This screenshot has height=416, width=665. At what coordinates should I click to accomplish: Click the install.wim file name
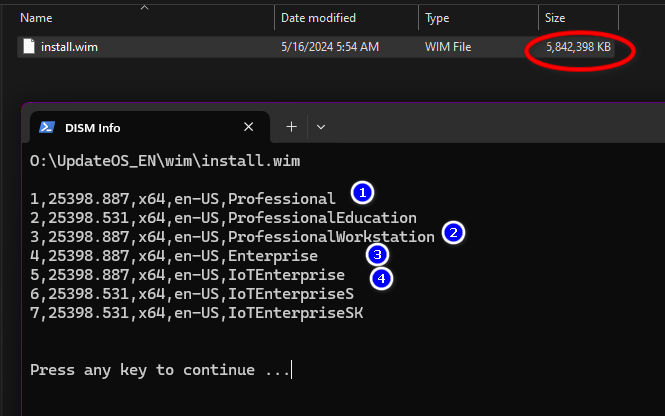(x=69, y=47)
